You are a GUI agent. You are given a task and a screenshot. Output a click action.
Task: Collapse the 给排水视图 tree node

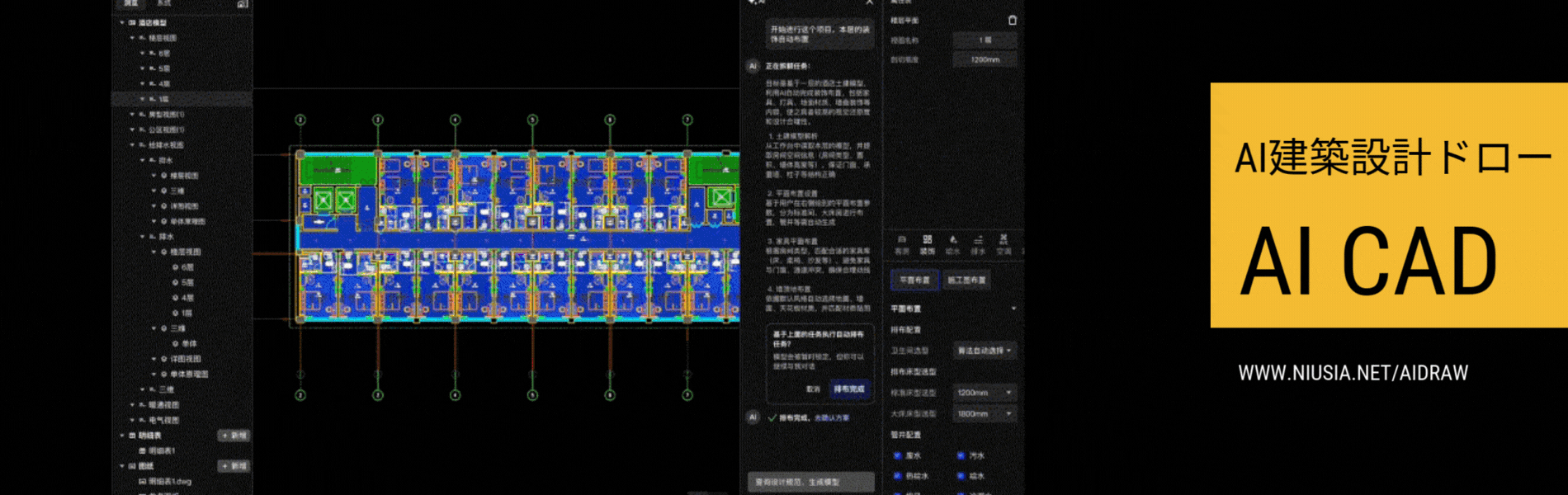tap(132, 145)
